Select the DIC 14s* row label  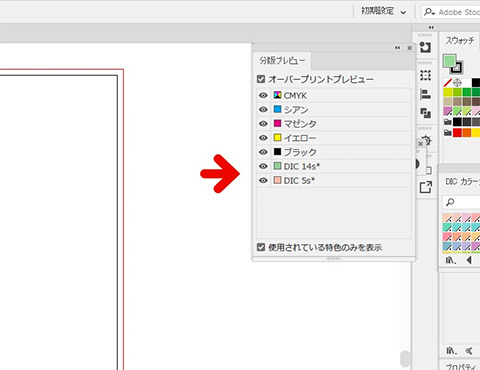(x=302, y=166)
